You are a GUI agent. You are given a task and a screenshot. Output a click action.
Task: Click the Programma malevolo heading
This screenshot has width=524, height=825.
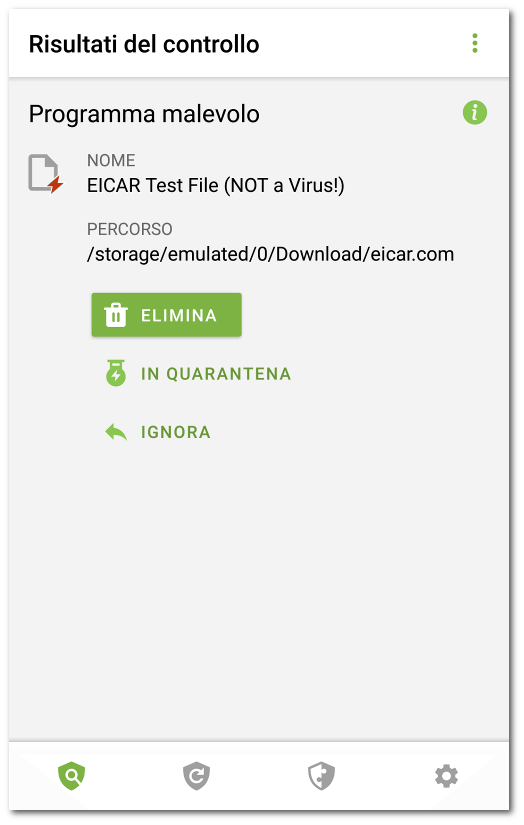tap(144, 114)
